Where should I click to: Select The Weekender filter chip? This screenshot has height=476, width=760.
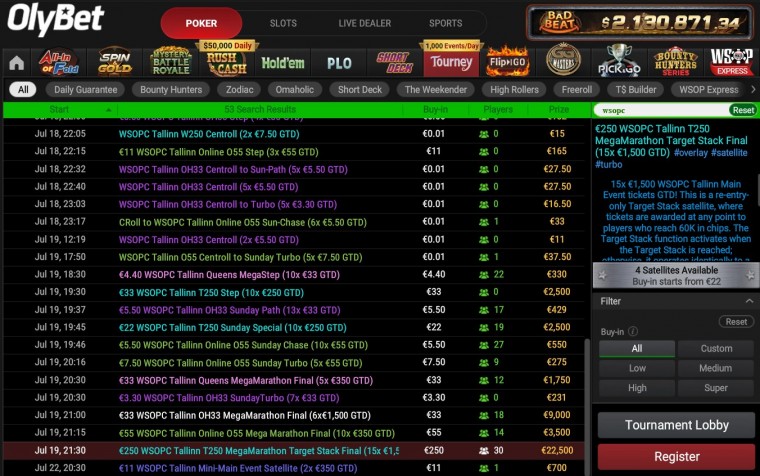pos(436,89)
